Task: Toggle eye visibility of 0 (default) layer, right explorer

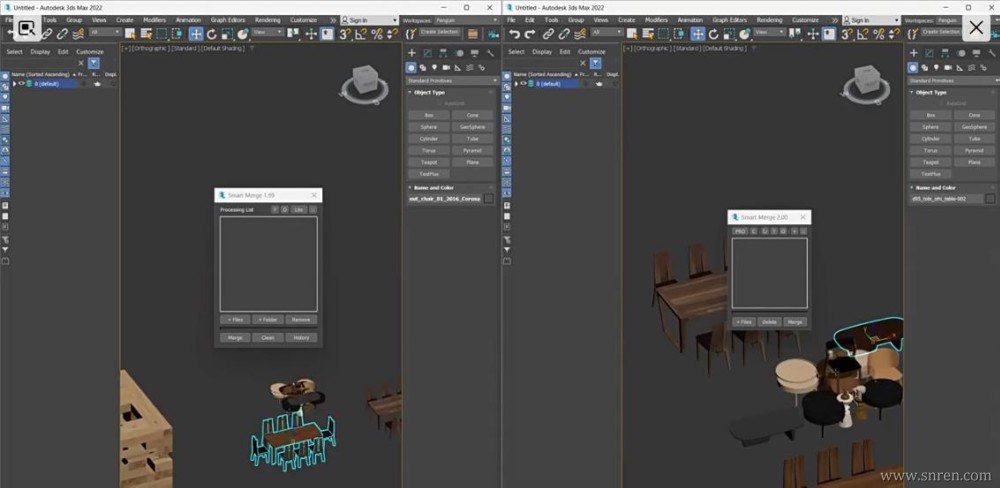Action: [x=521, y=84]
